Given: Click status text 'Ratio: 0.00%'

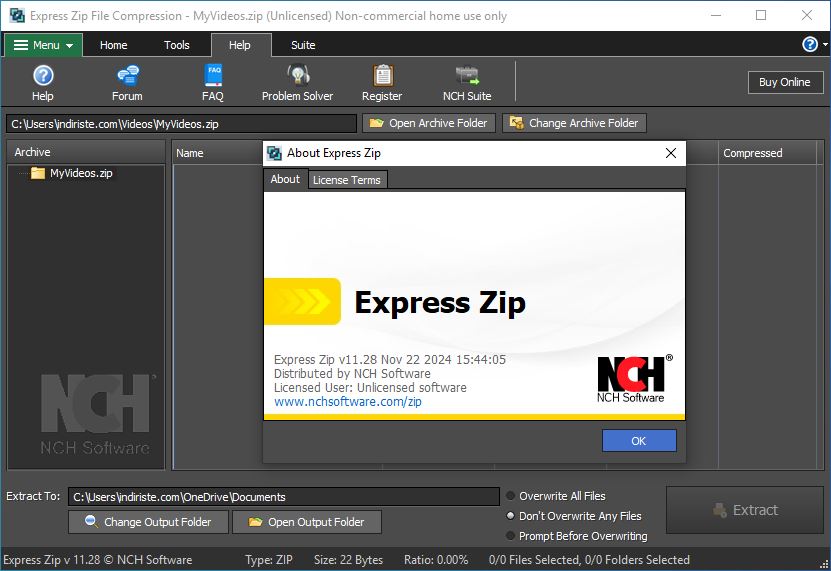Looking at the screenshot, I should (x=436, y=560).
